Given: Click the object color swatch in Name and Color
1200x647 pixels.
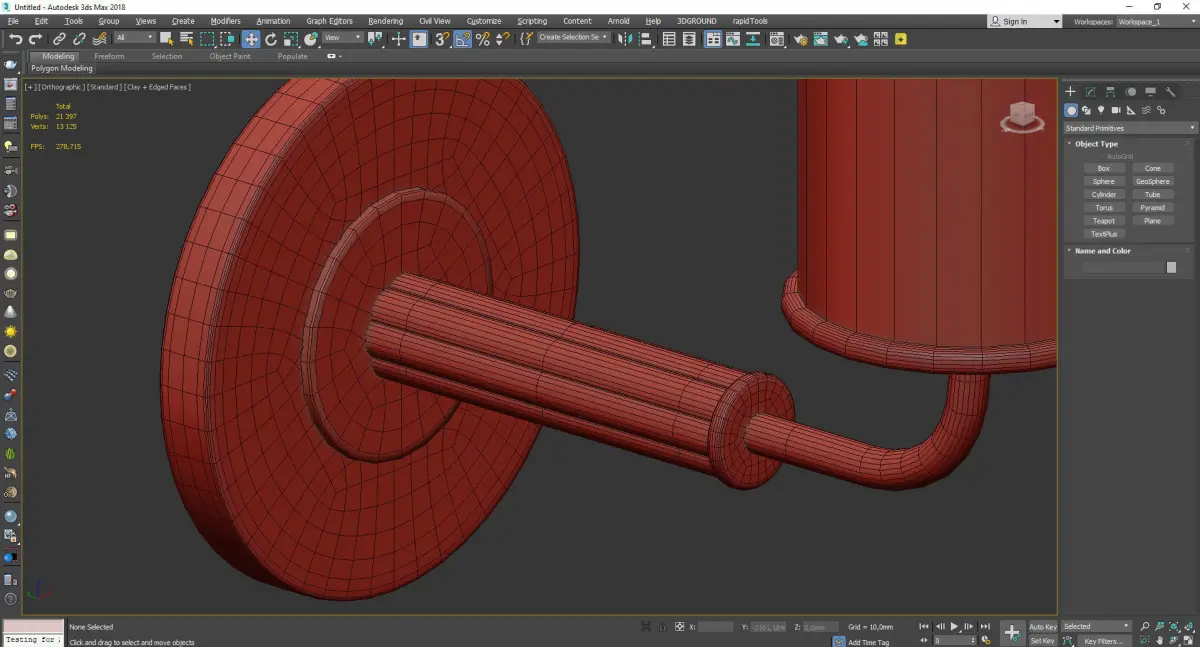Looking at the screenshot, I should click(x=1171, y=268).
